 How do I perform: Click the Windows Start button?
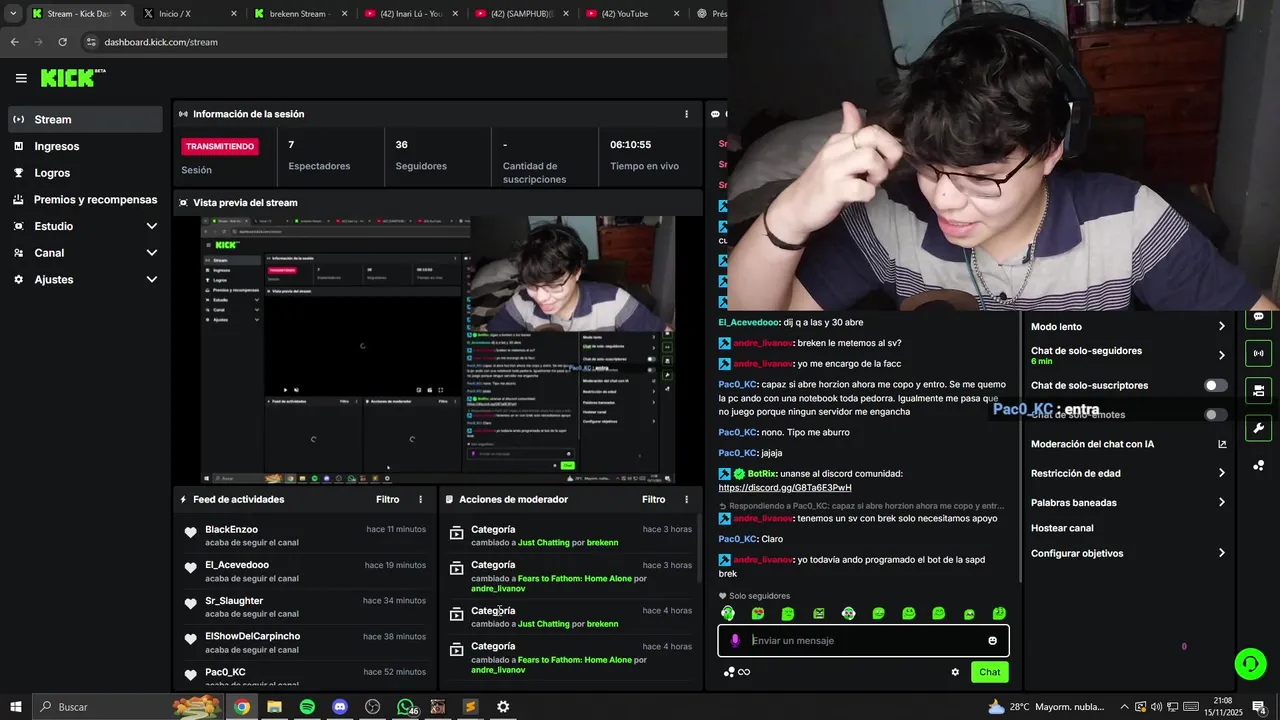pos(16,707)
